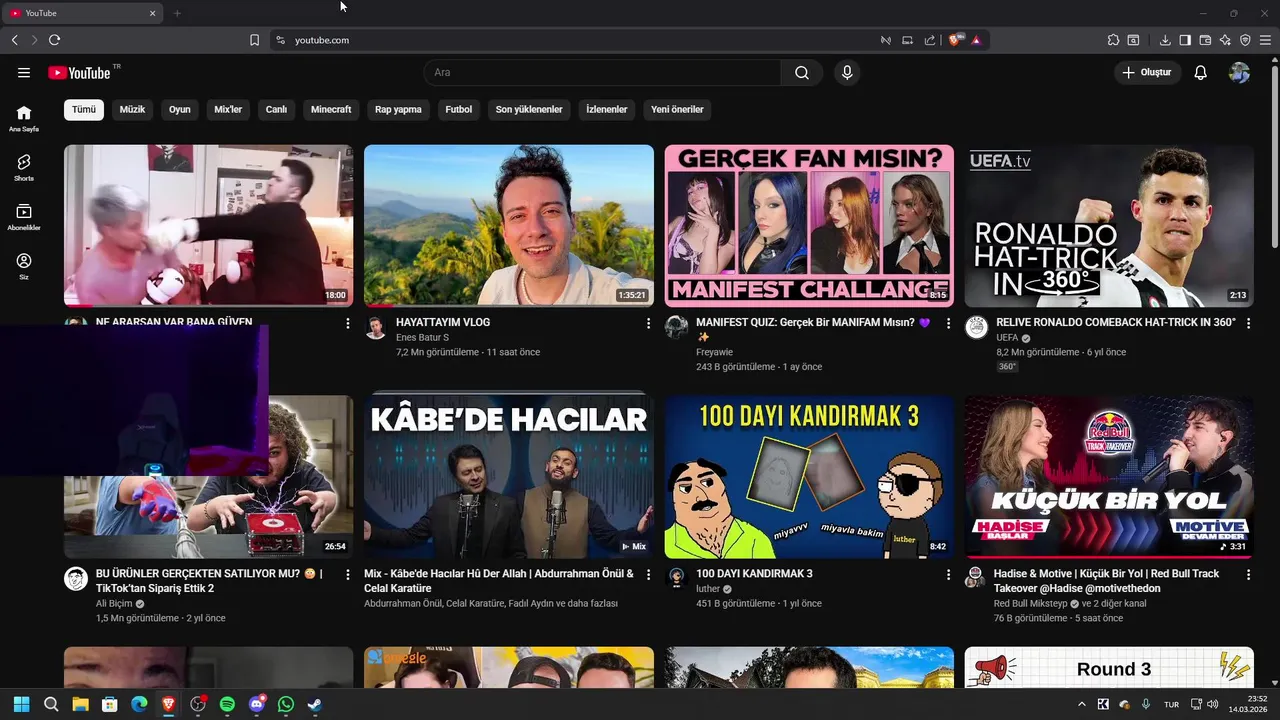This screenshot has width=1280, height=720.
Task: Select the İzlenenler filter chip
Action: point(607,109)
